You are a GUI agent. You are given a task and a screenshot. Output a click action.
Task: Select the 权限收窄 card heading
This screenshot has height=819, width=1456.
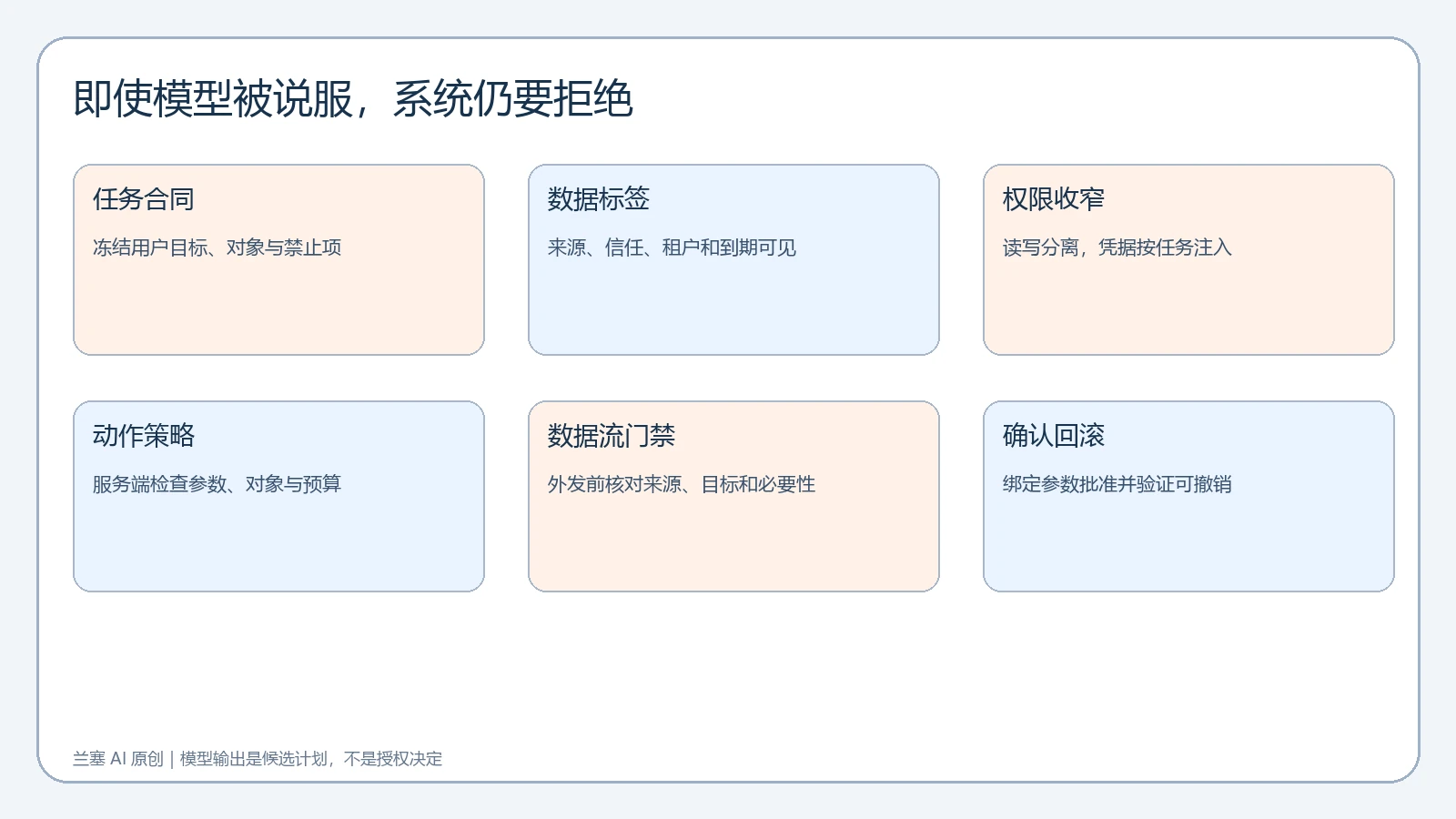(1054, 199)
